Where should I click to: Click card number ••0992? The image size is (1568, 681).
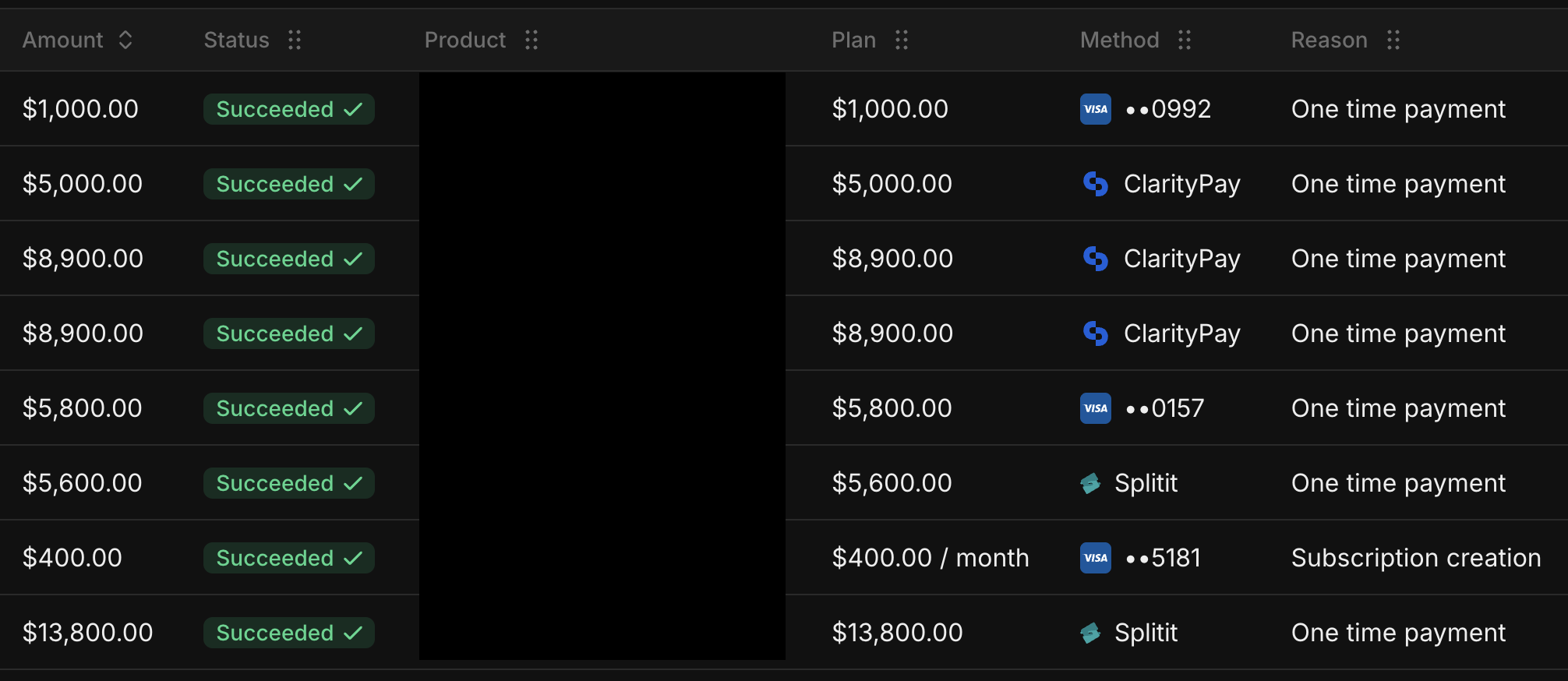pyautogui.click(x=1168, y=109)
